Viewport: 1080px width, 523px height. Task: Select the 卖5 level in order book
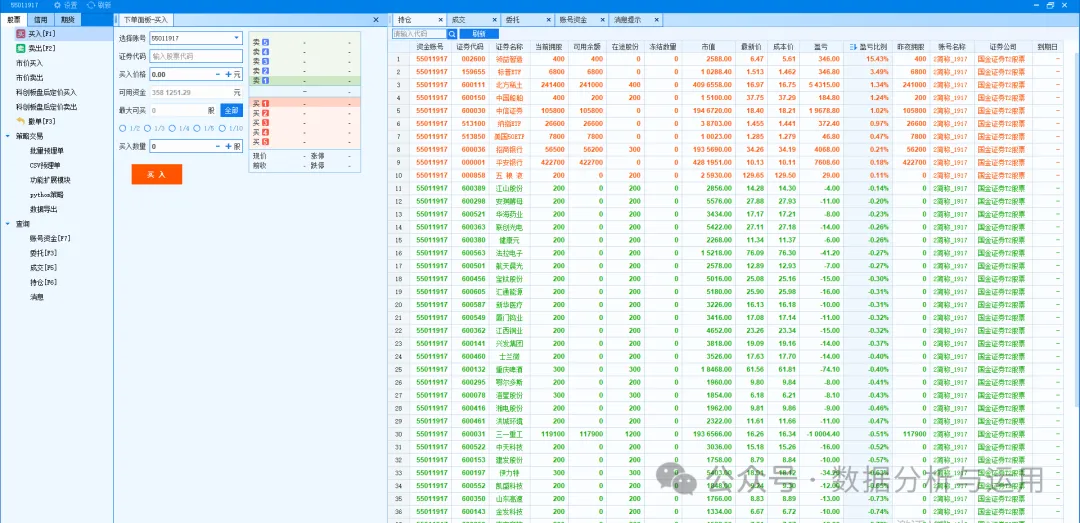[304, 42]
